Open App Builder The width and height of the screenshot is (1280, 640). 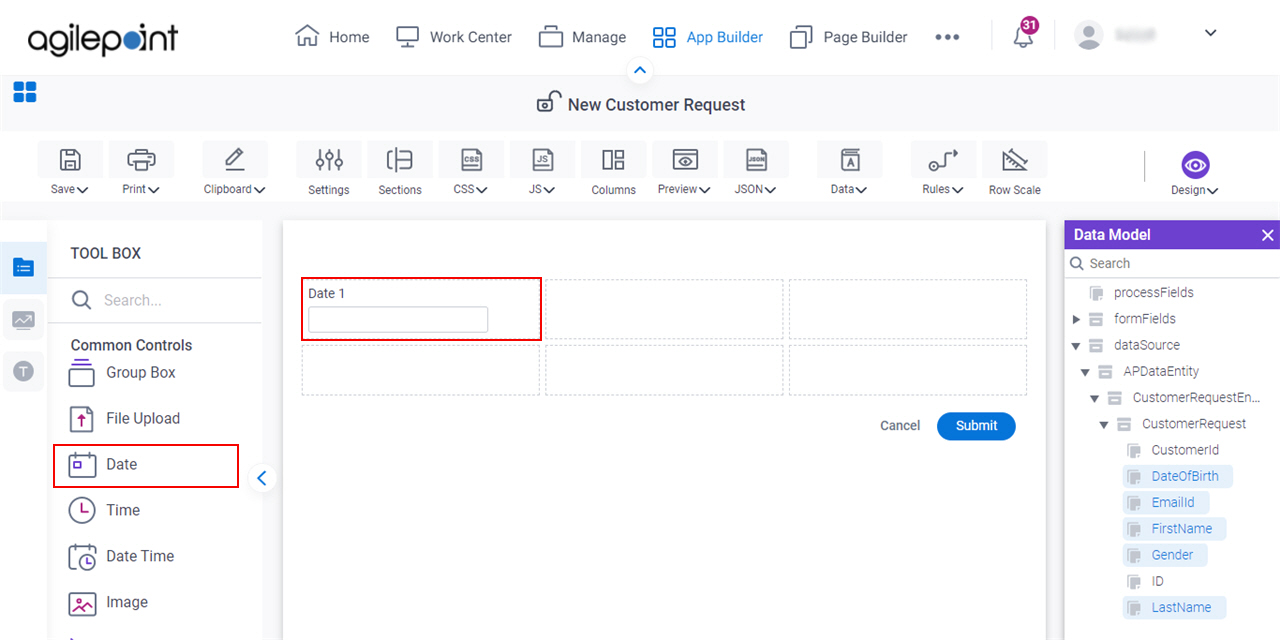point(707,37)
